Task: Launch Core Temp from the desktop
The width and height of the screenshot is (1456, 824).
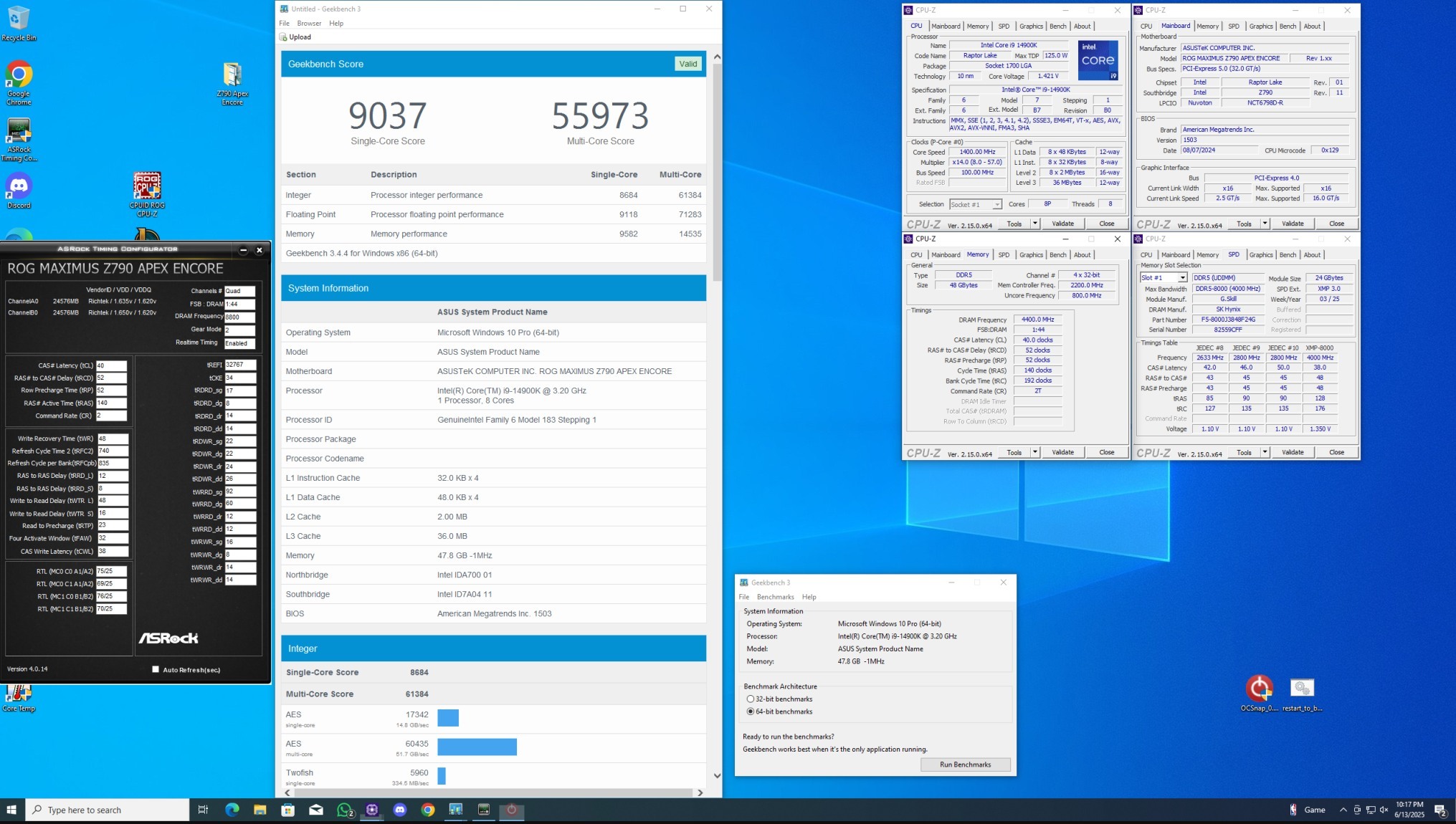Action: [19, 698]
